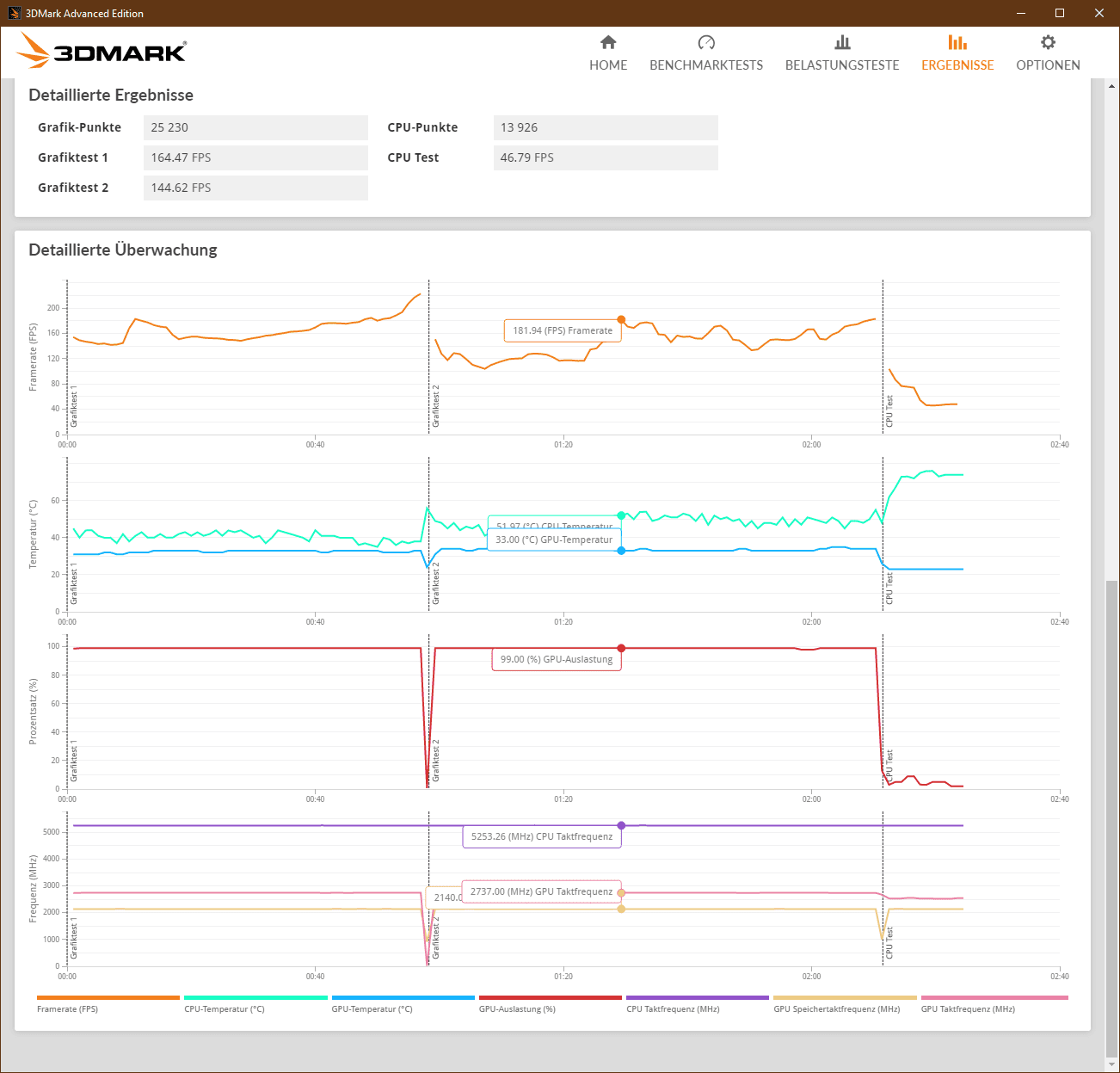Click the Detaillierte Ergebnisse heading
The image size is (1120, 1073).
[111, 96]
